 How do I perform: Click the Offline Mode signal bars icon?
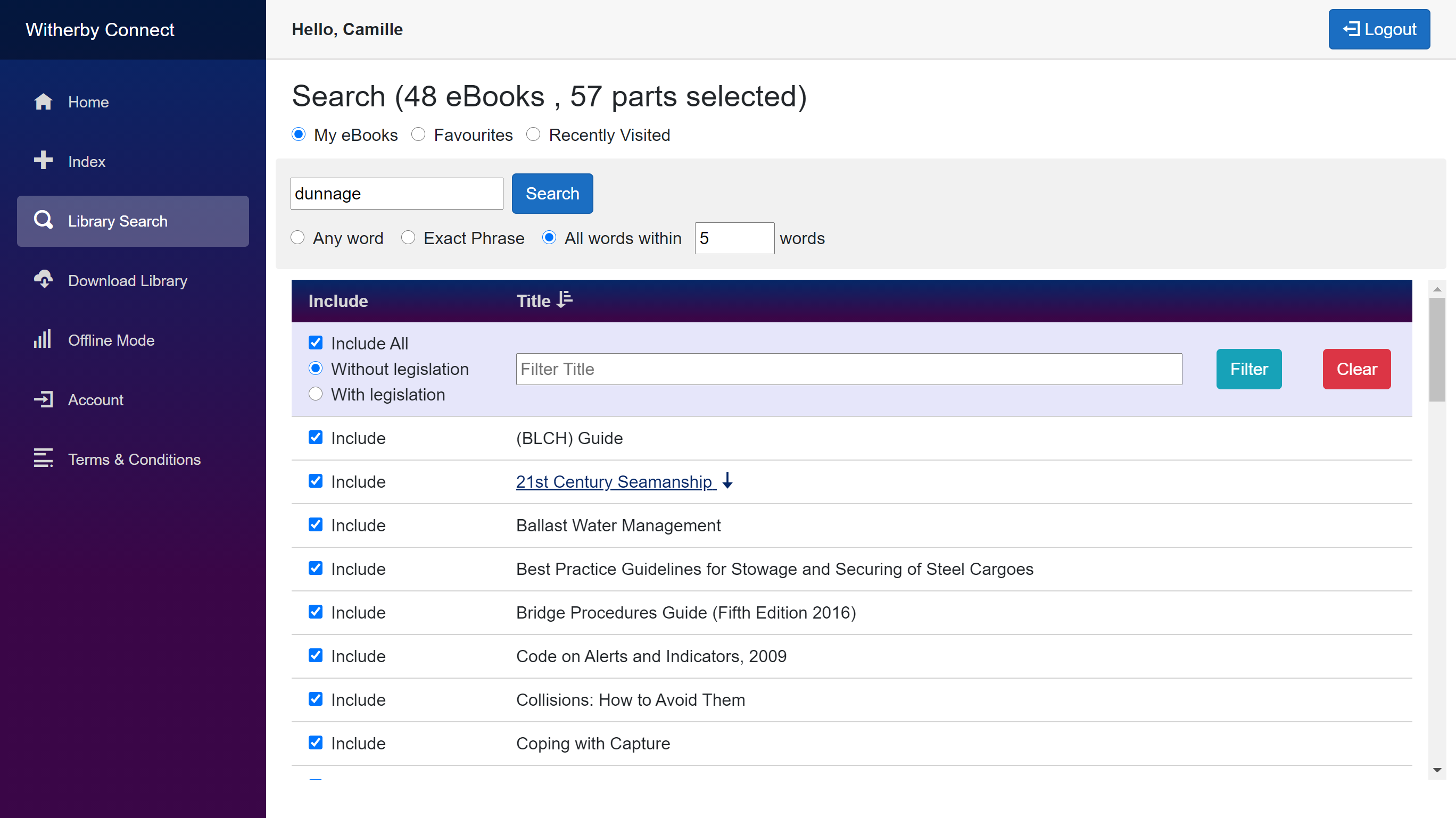click(43, 339)
